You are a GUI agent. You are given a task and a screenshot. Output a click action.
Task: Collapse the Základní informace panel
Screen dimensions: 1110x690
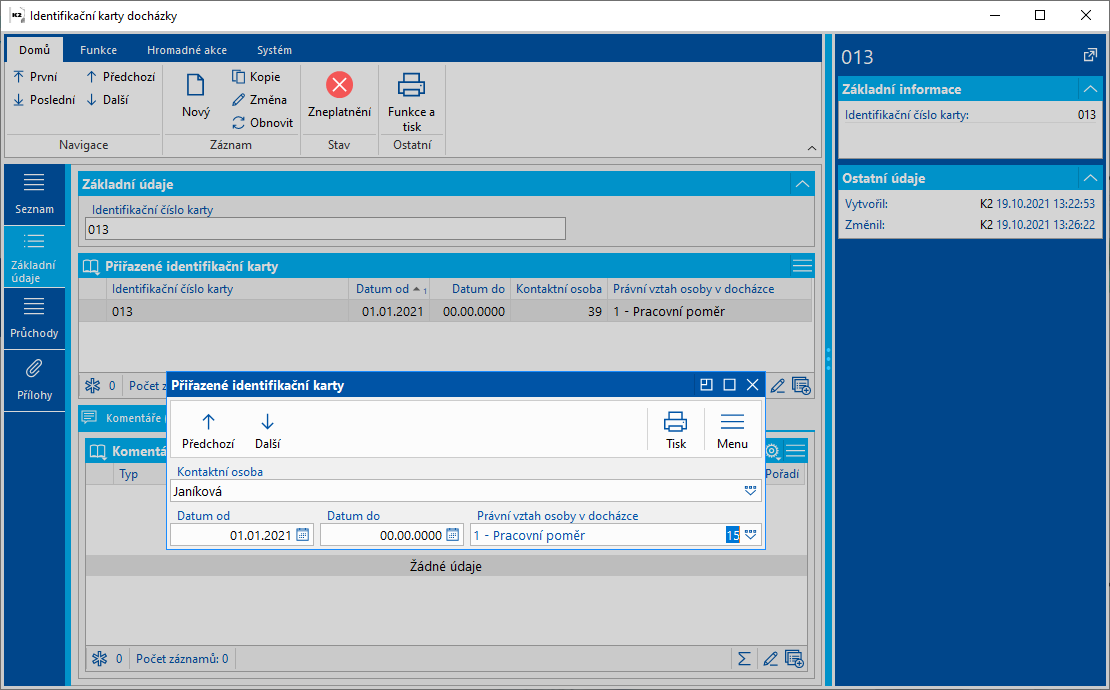click(x=1090, y=89)
